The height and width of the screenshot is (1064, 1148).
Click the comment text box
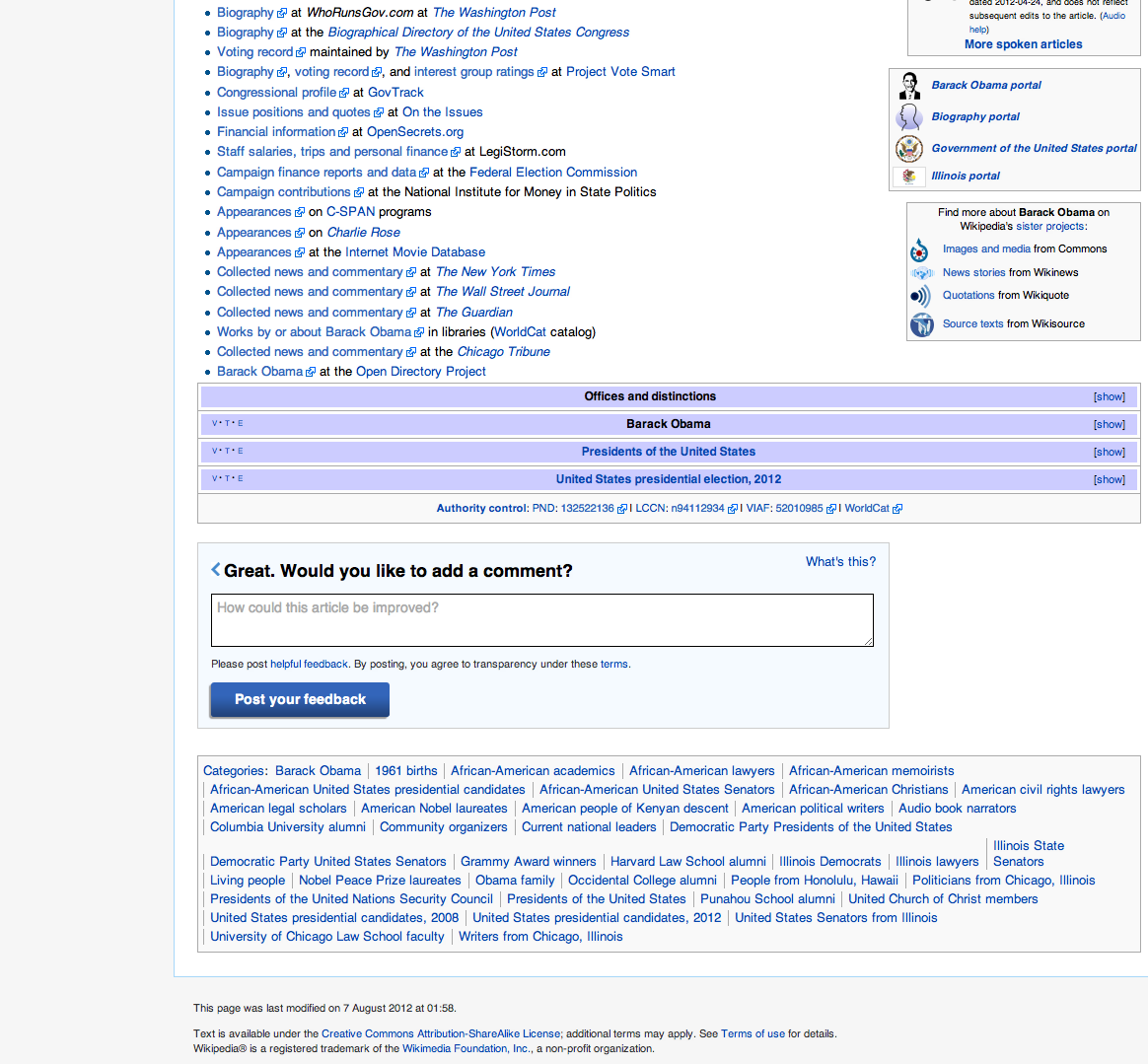click(541, 620)
